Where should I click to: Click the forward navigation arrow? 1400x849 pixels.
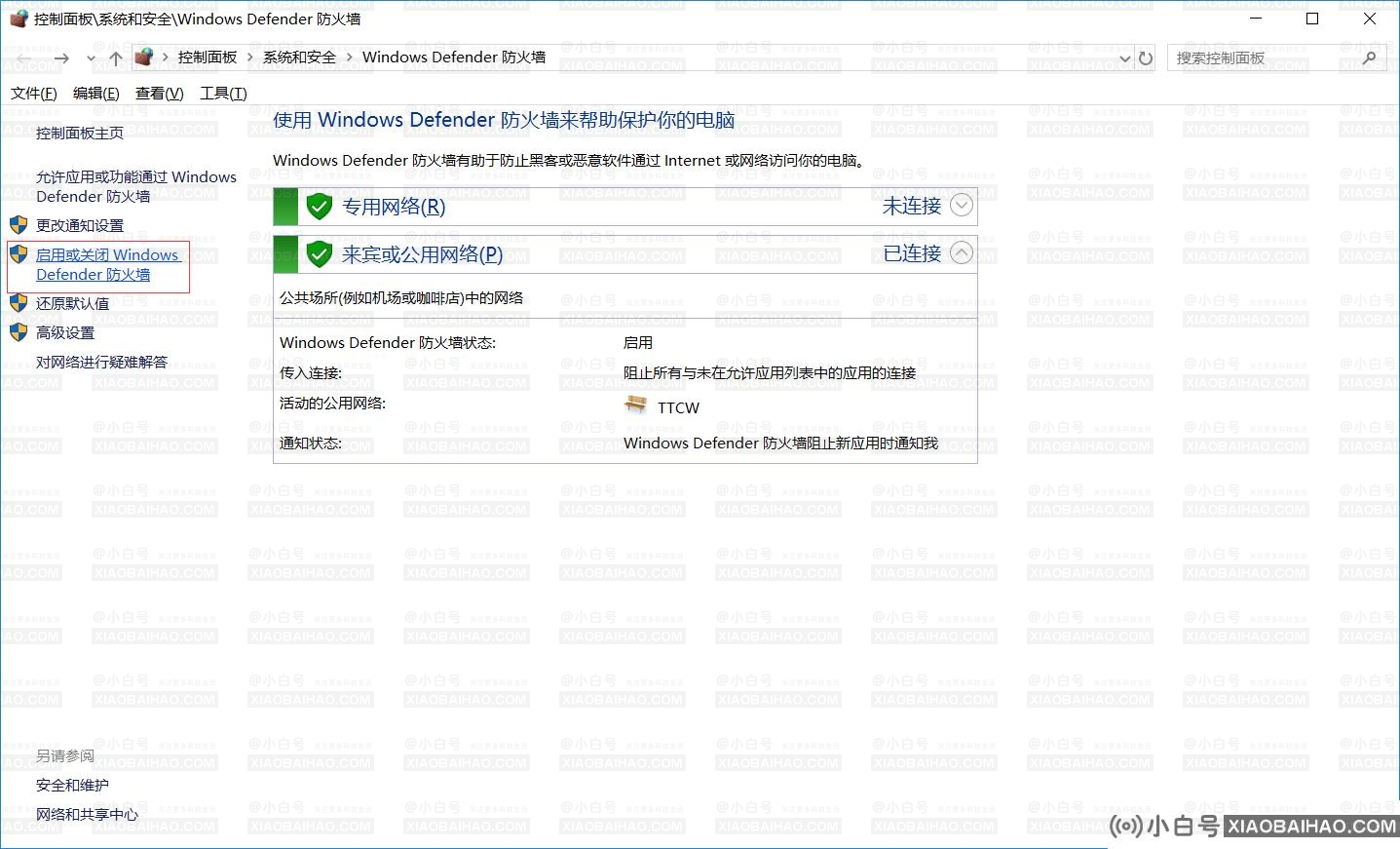click(61, 58)
